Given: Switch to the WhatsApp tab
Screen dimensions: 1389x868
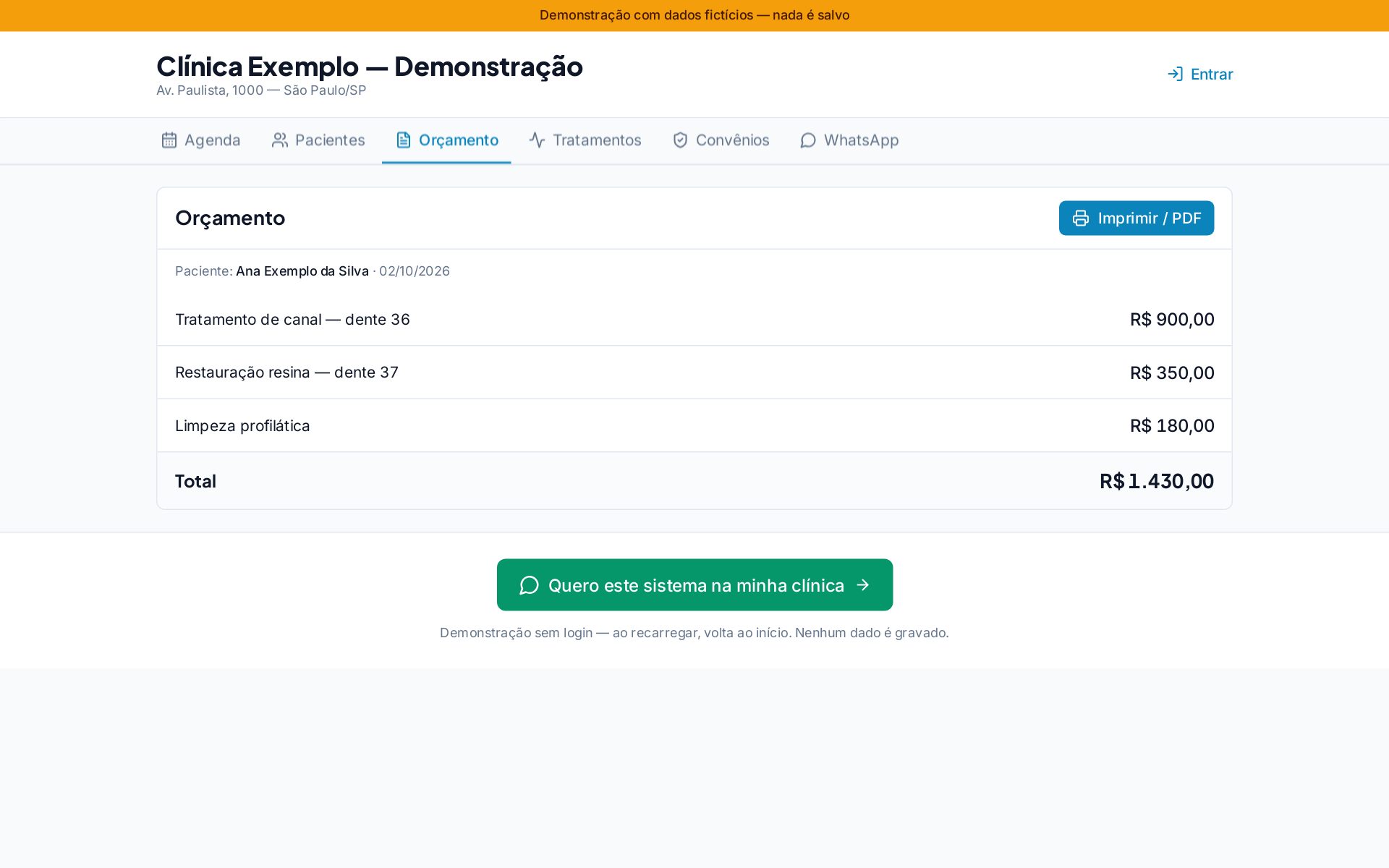Looking at the screenshot, I should click(x=849, y=140).
